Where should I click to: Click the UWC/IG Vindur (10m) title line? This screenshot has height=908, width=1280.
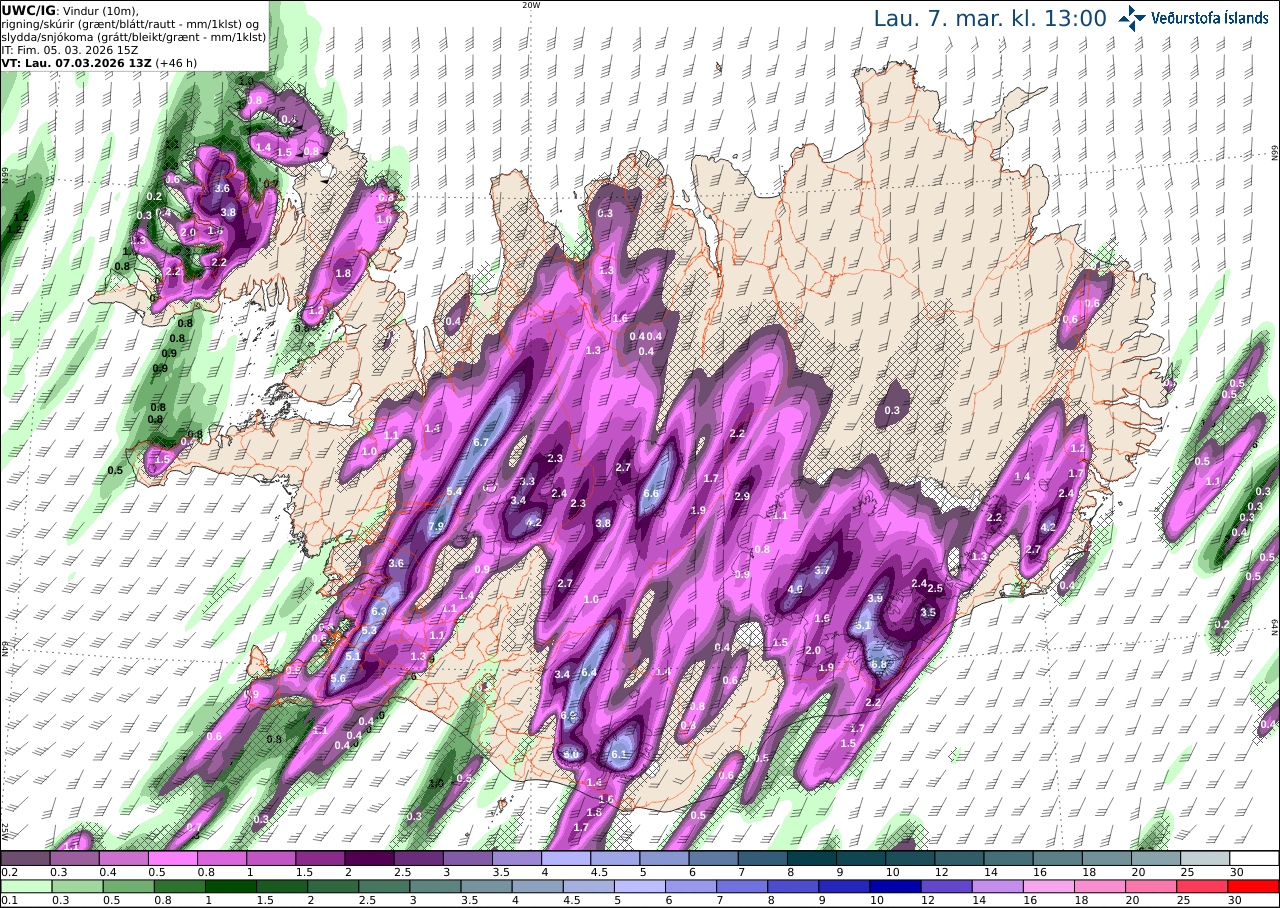[x=70, y=11]
